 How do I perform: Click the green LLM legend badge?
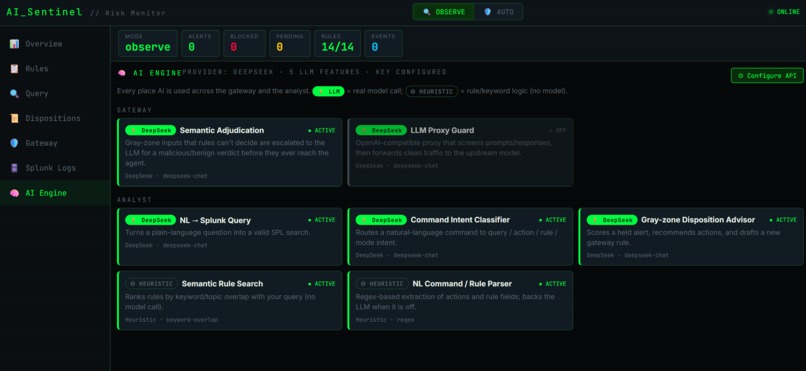pyautogui.click(x=328, y=91)
